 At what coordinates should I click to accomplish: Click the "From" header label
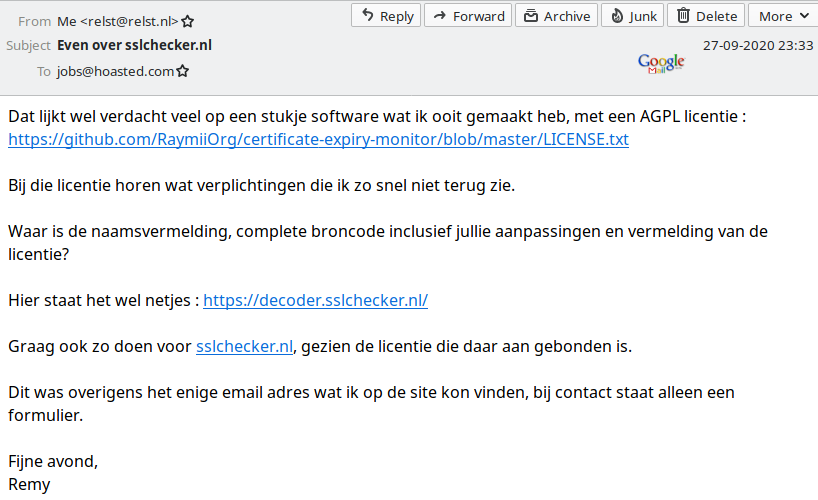point(34,21)
